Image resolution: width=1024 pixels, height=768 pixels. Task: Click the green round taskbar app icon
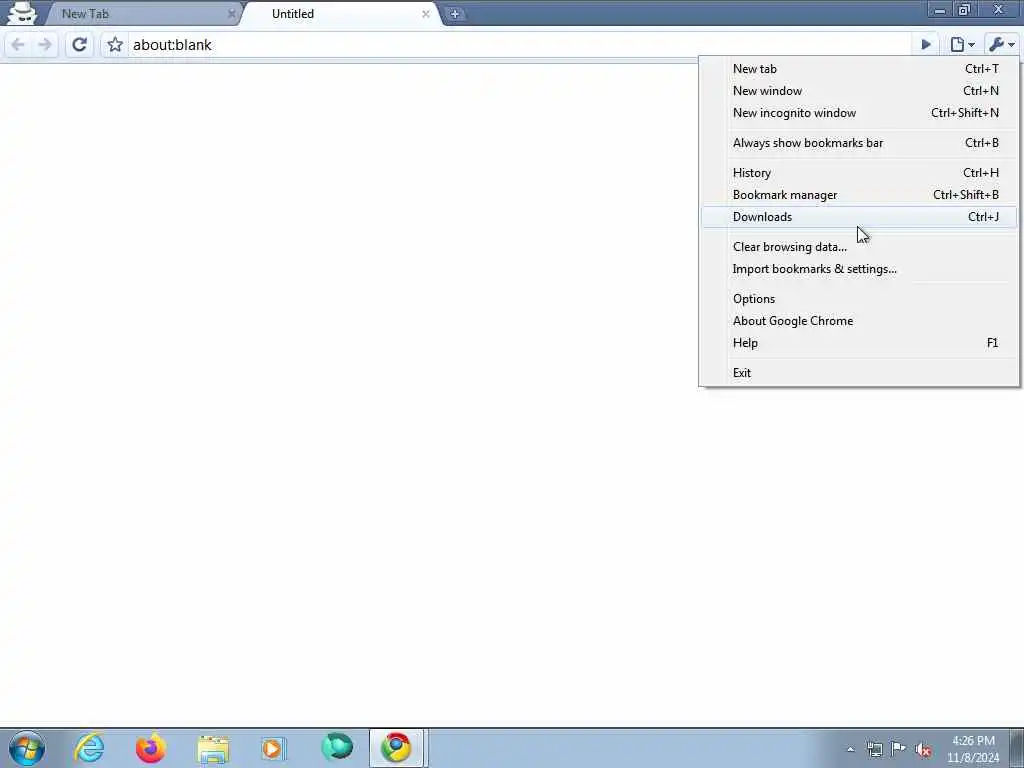coord(337,747)
